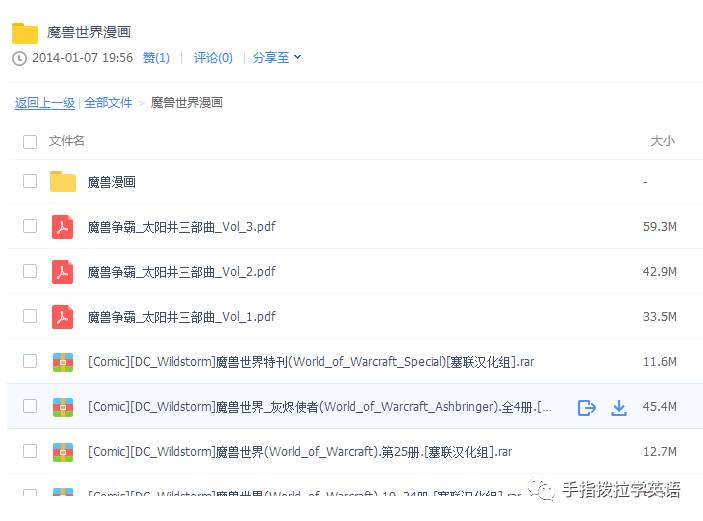The height and width of the screenshot is (521, 703).
Task: Click the 12.7M size value
Action: pos(660,452)
